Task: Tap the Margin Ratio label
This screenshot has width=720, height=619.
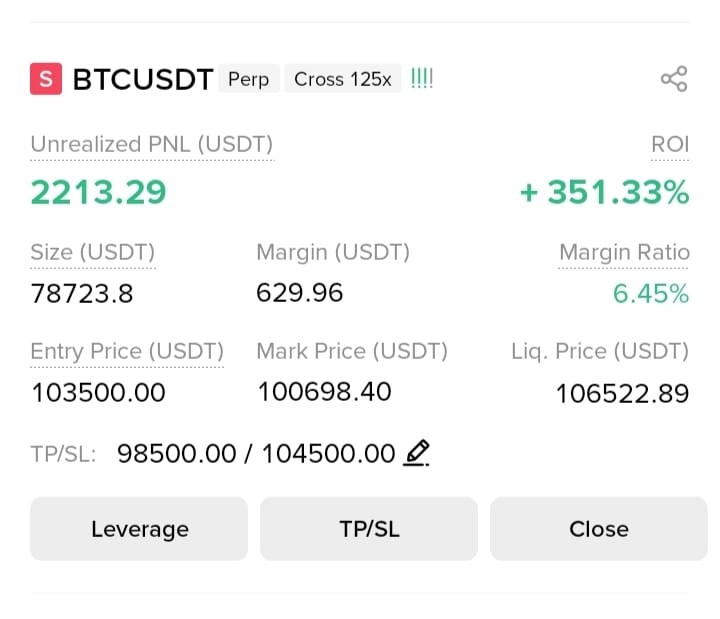Action: point(624,252)
